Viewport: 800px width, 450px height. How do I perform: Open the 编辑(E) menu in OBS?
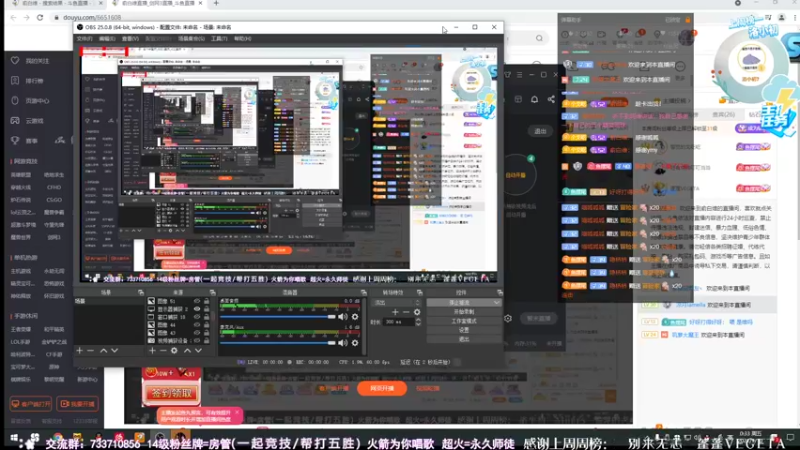click(107, 39)
